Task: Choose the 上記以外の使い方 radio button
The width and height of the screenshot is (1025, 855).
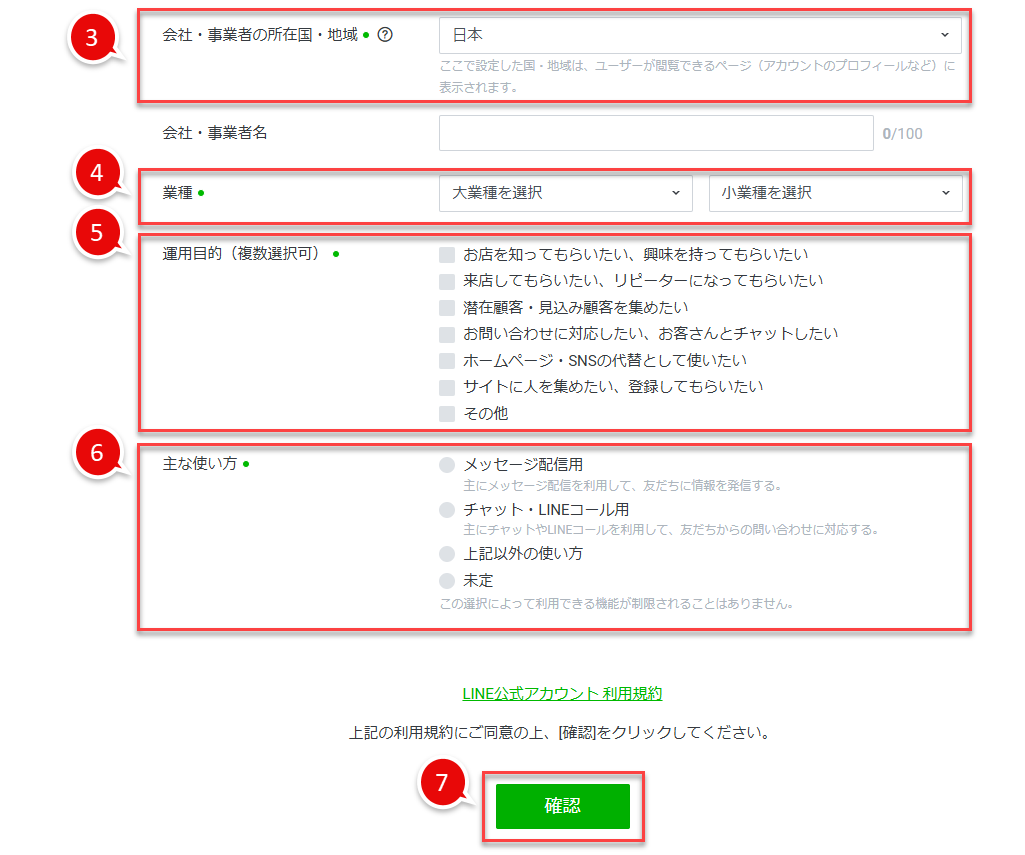Action: point(447,554)
